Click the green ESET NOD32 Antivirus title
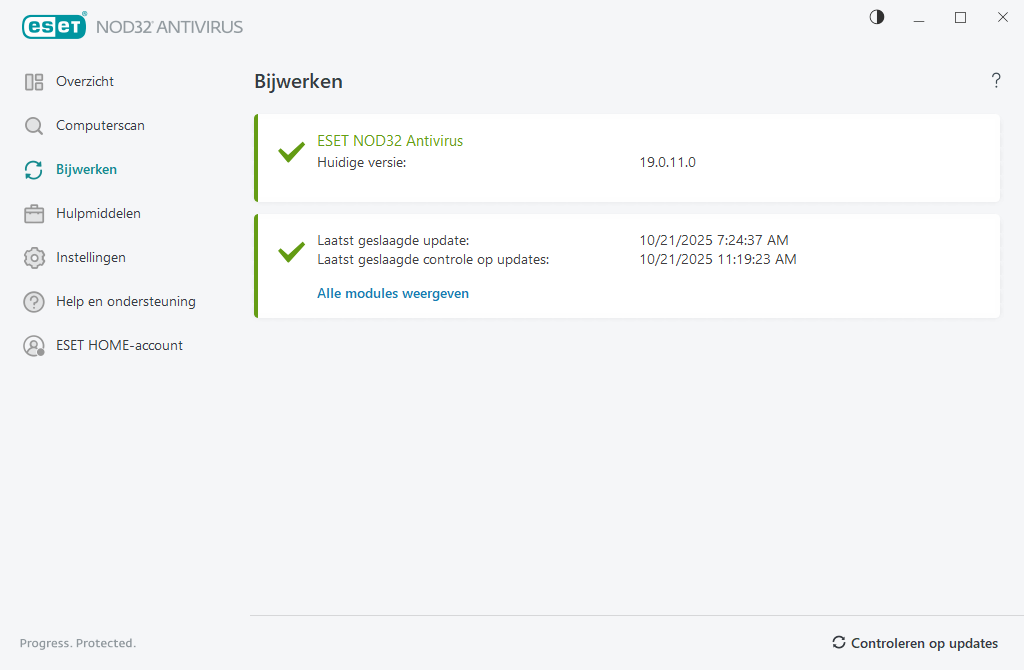This screenshot has height=670, width=1024. 390,141
